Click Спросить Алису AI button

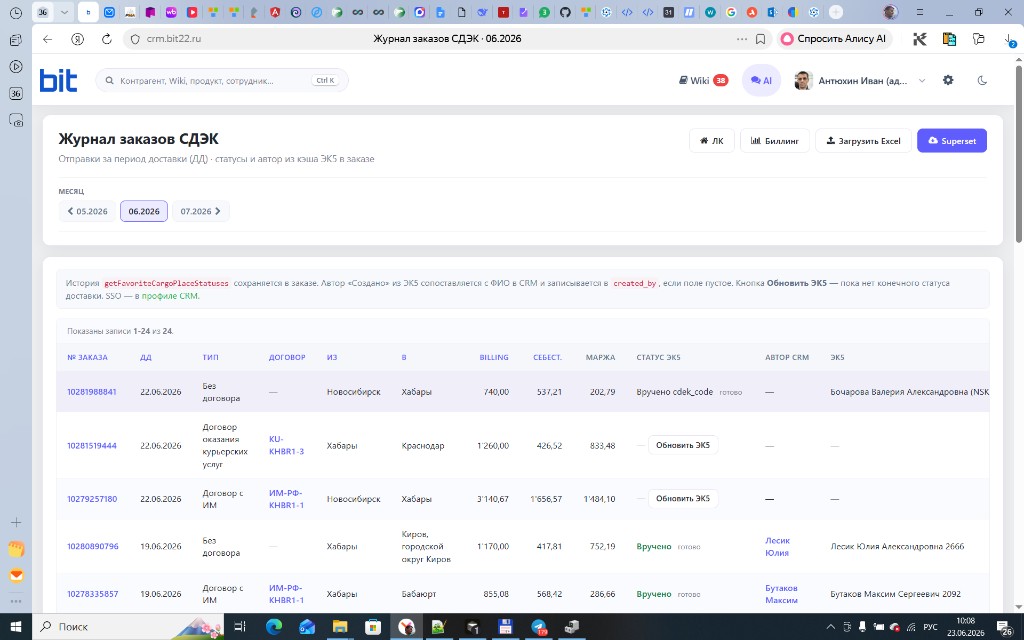[834, 39]
